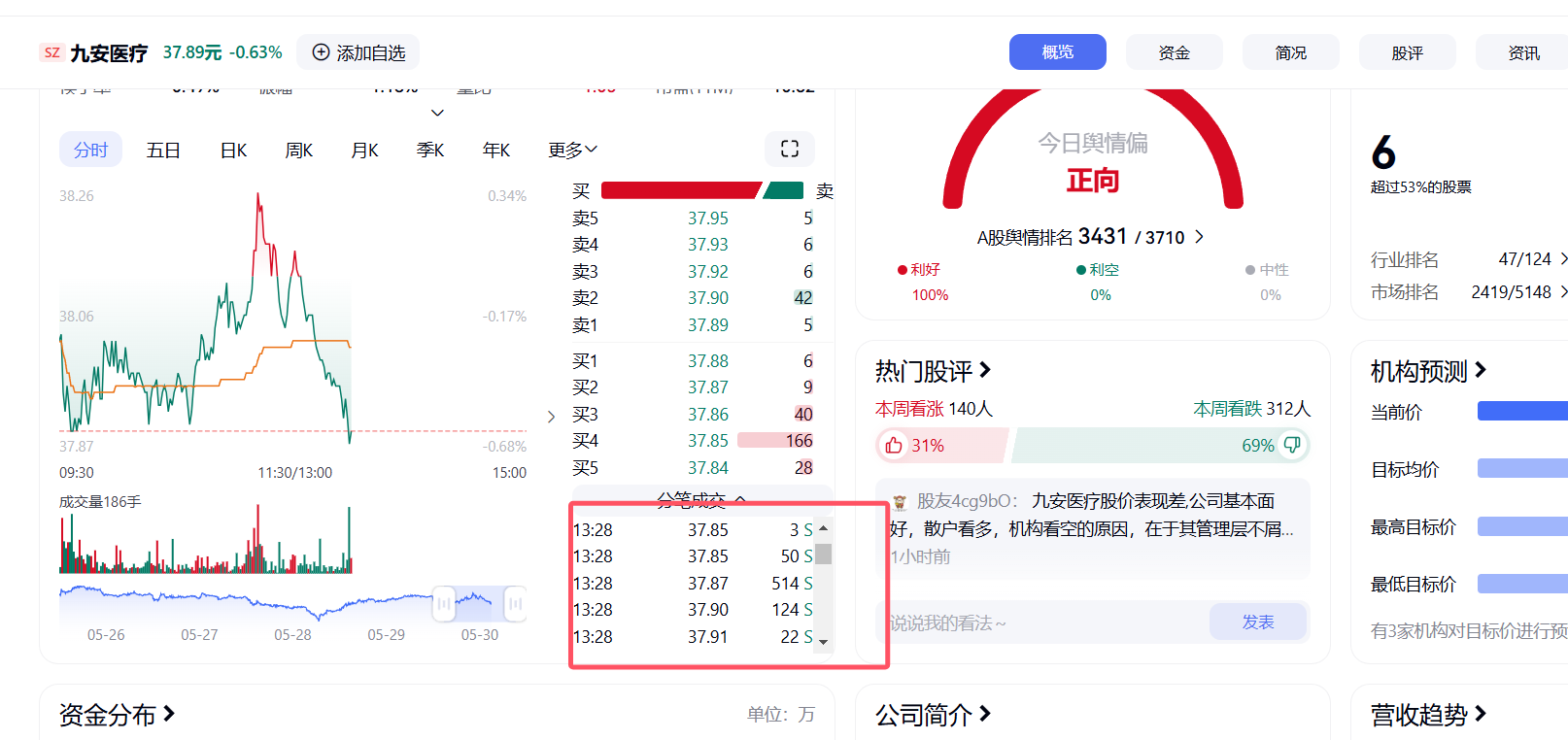Click right handle of range slider
The width and height of the screenshot is (1568, 740).
[x=515, y=604]
